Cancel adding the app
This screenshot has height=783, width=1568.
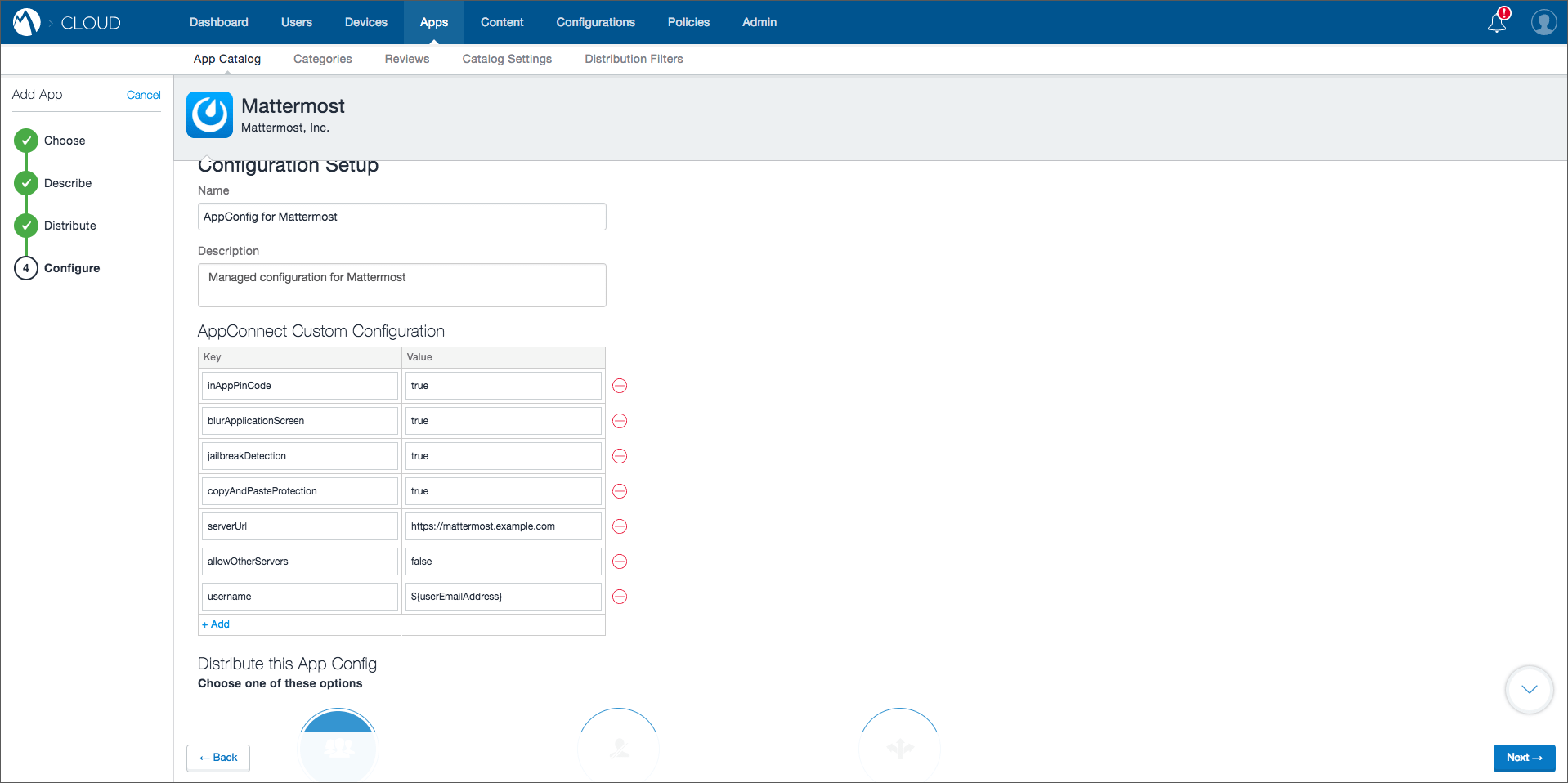point(144,95)
